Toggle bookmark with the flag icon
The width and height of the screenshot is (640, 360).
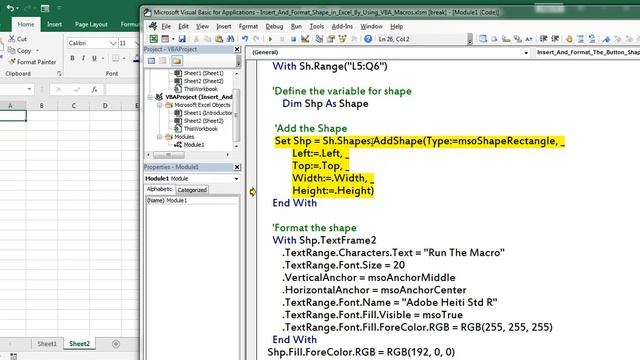click(x=607, y=39)
